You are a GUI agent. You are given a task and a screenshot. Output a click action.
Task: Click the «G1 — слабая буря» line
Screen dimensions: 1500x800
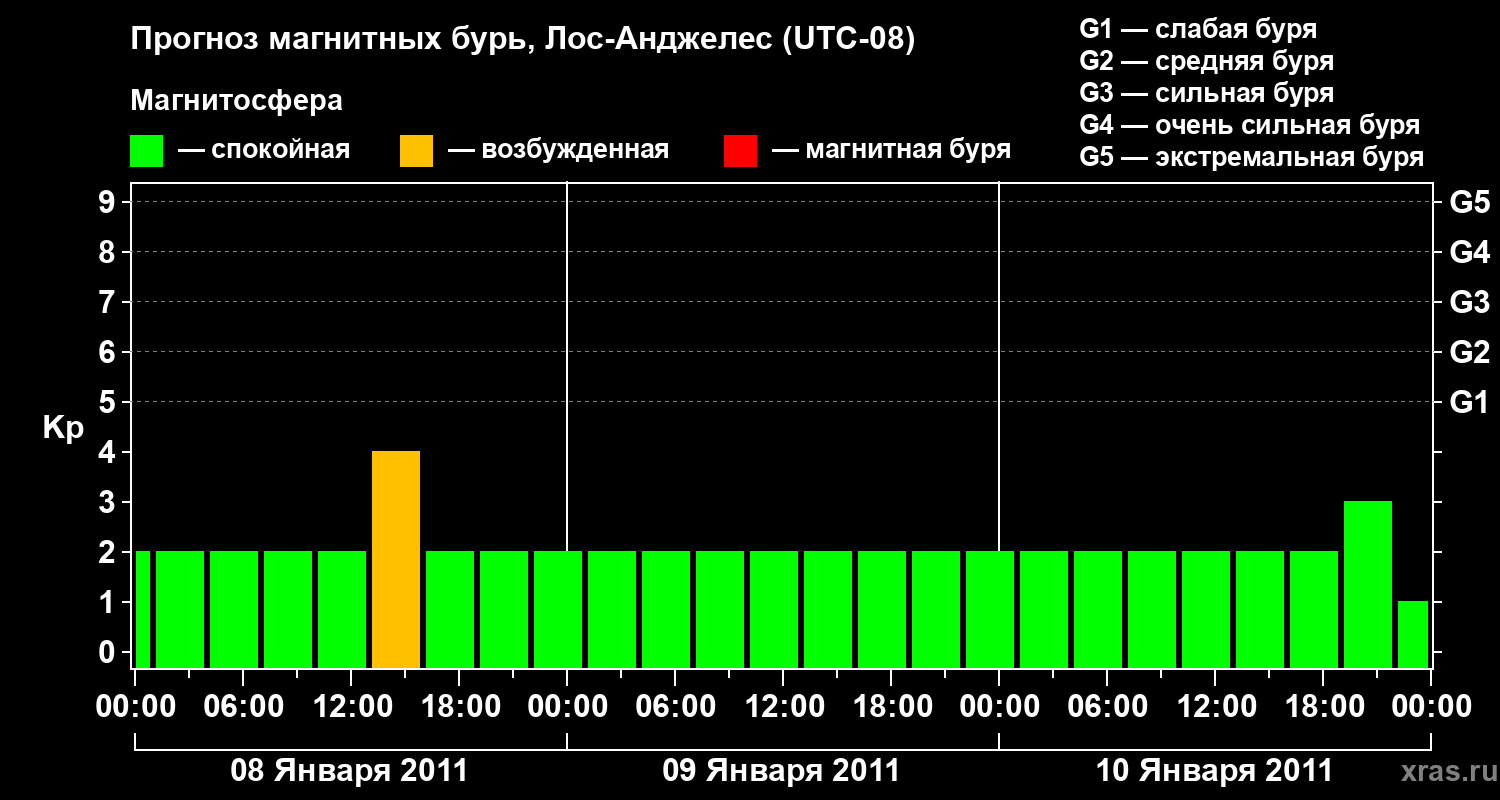pos(1198,29)
